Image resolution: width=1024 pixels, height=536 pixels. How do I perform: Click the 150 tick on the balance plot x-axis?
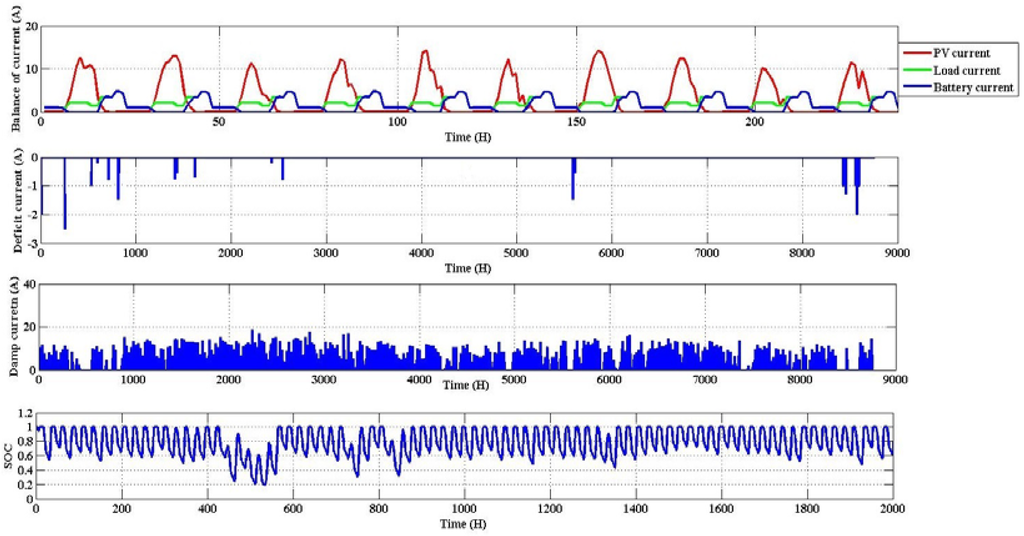[x=576, y=122]
